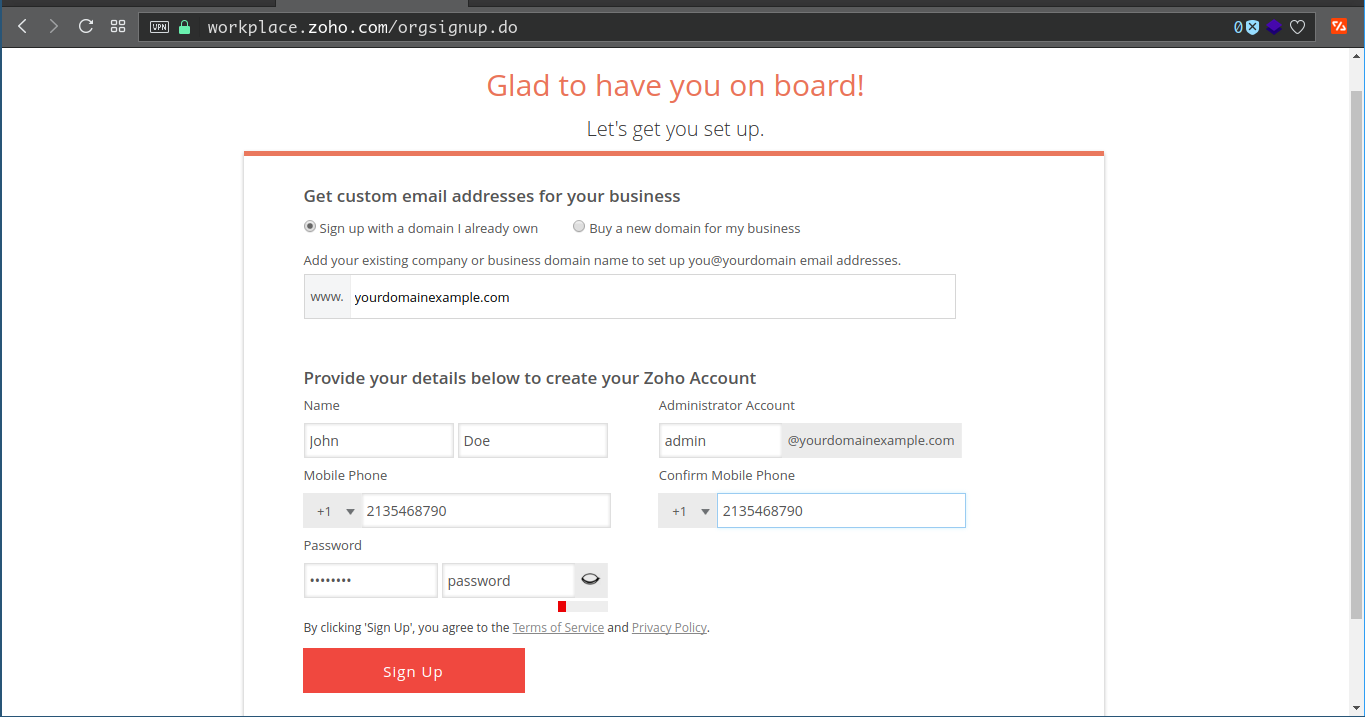Reload the page
This screenshot has height=717, width=1365.
click(x=86, y=27)
